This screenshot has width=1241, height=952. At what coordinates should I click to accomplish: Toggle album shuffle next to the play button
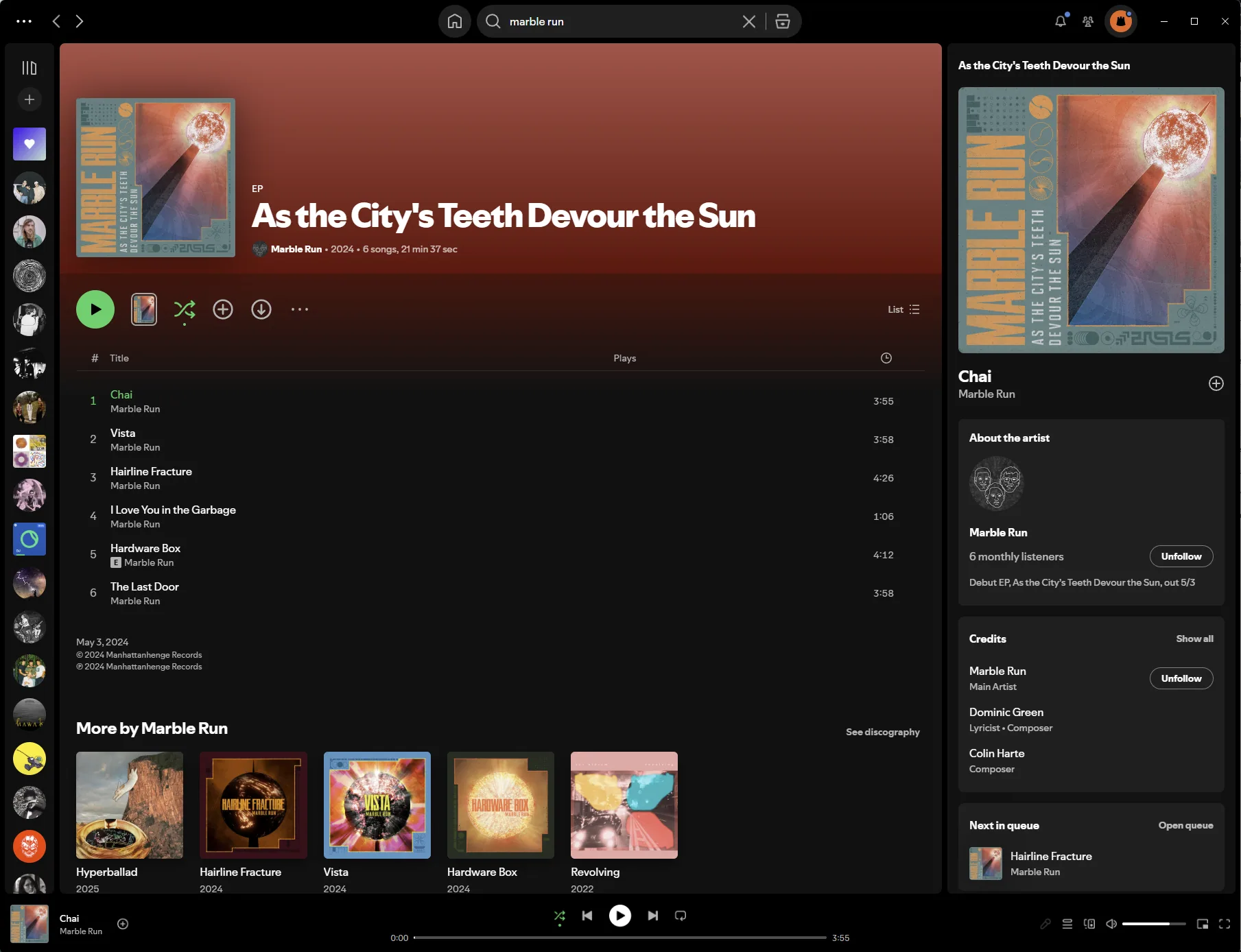[185, 310]
